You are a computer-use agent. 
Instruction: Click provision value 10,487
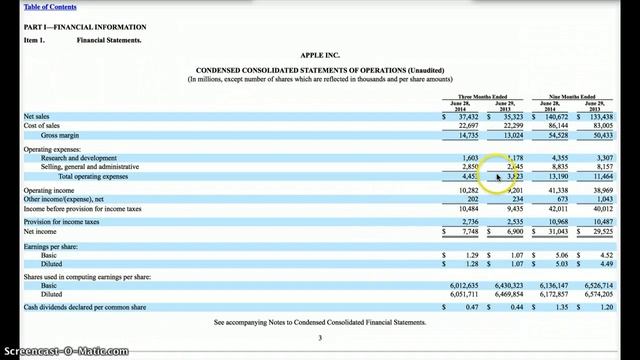603,222
